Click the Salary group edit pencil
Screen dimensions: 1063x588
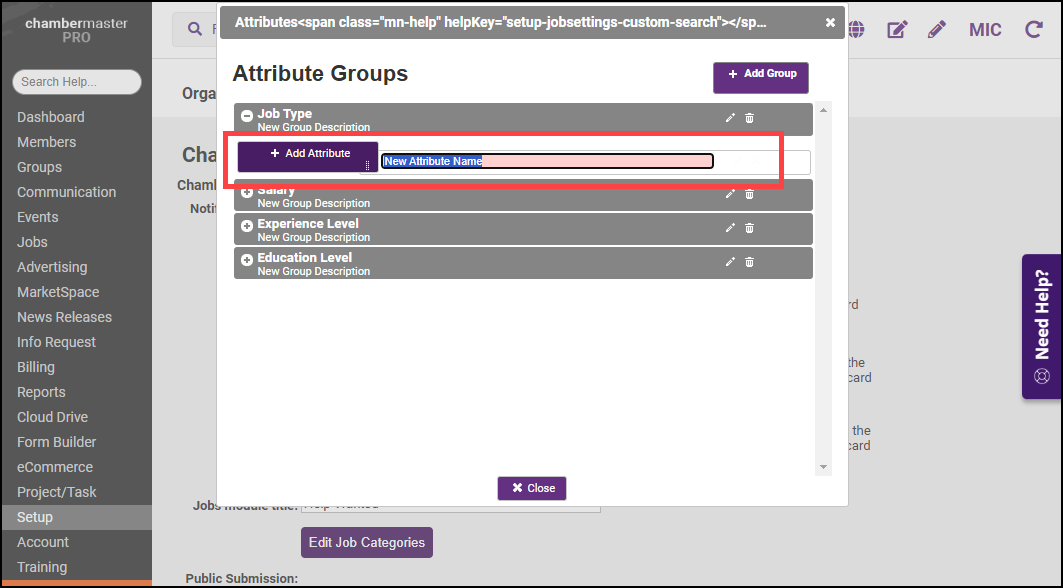click(730, 194)
